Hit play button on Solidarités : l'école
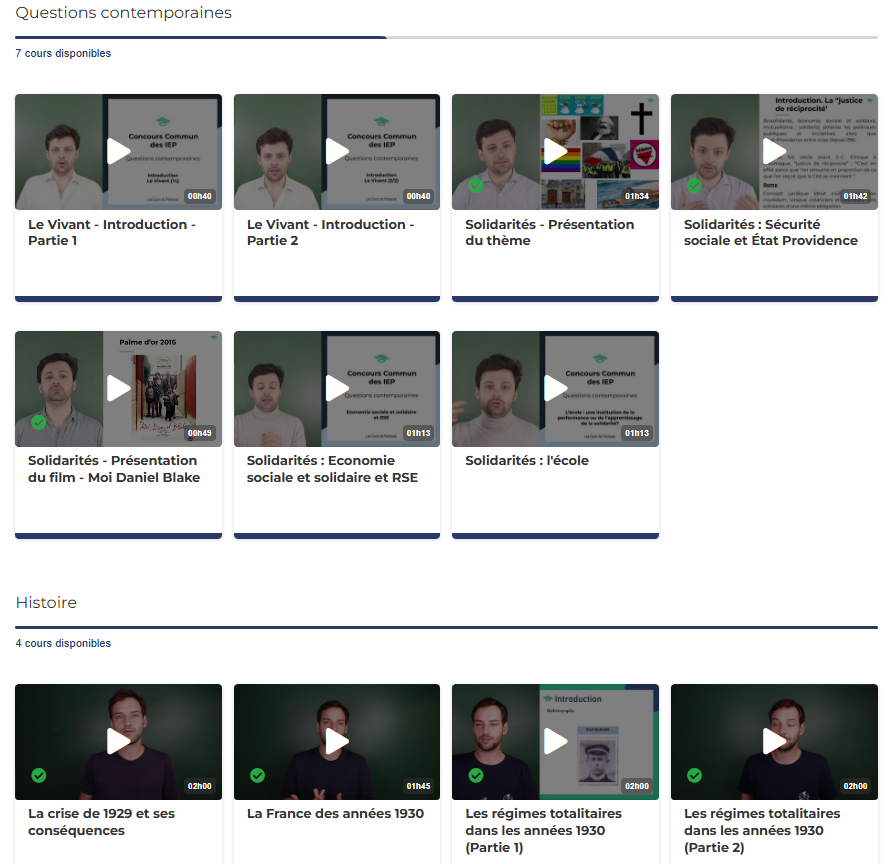Screen dimensions: 888x864 pyautogui.click(x=555, y=388)
